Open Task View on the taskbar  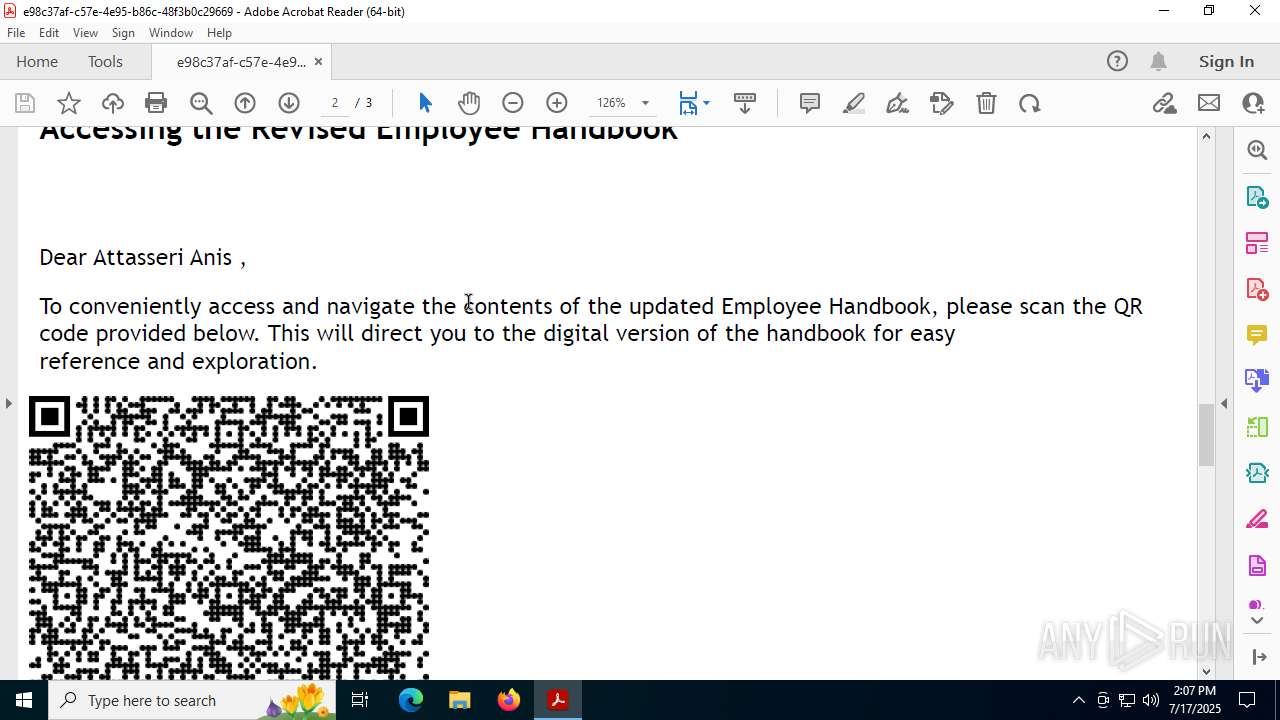coord(360,700)
